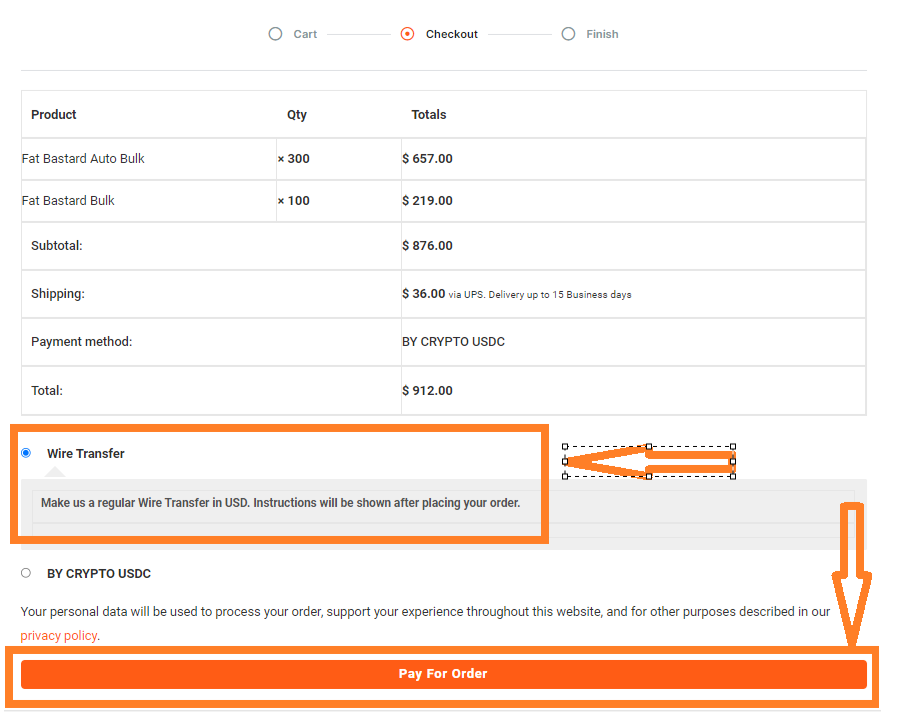
Task: Click the Fat Bastard Bulk product name
Action: point(68,201)
